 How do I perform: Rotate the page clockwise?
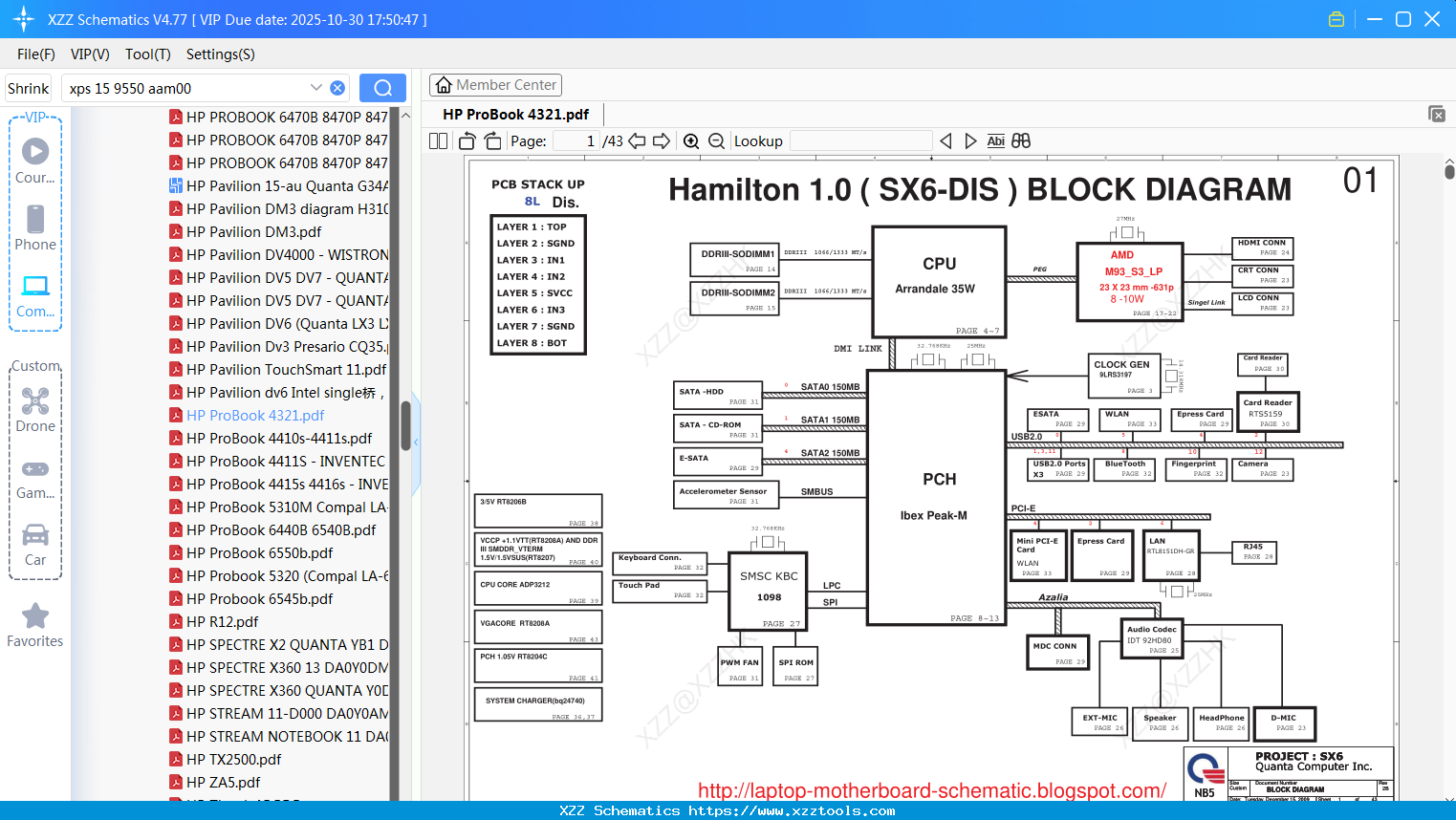click(492, 140)
